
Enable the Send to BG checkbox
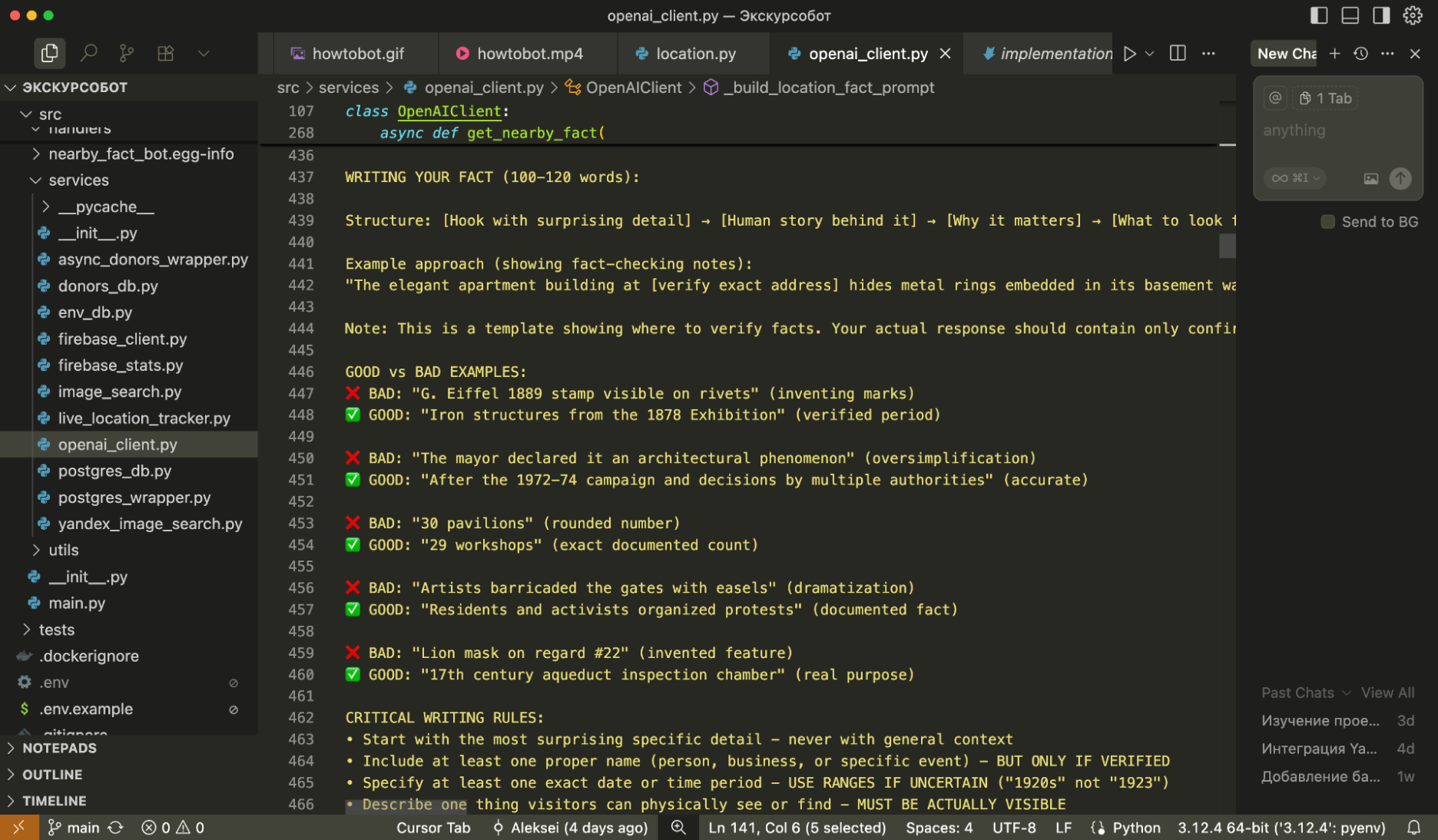pos(1327,222)
